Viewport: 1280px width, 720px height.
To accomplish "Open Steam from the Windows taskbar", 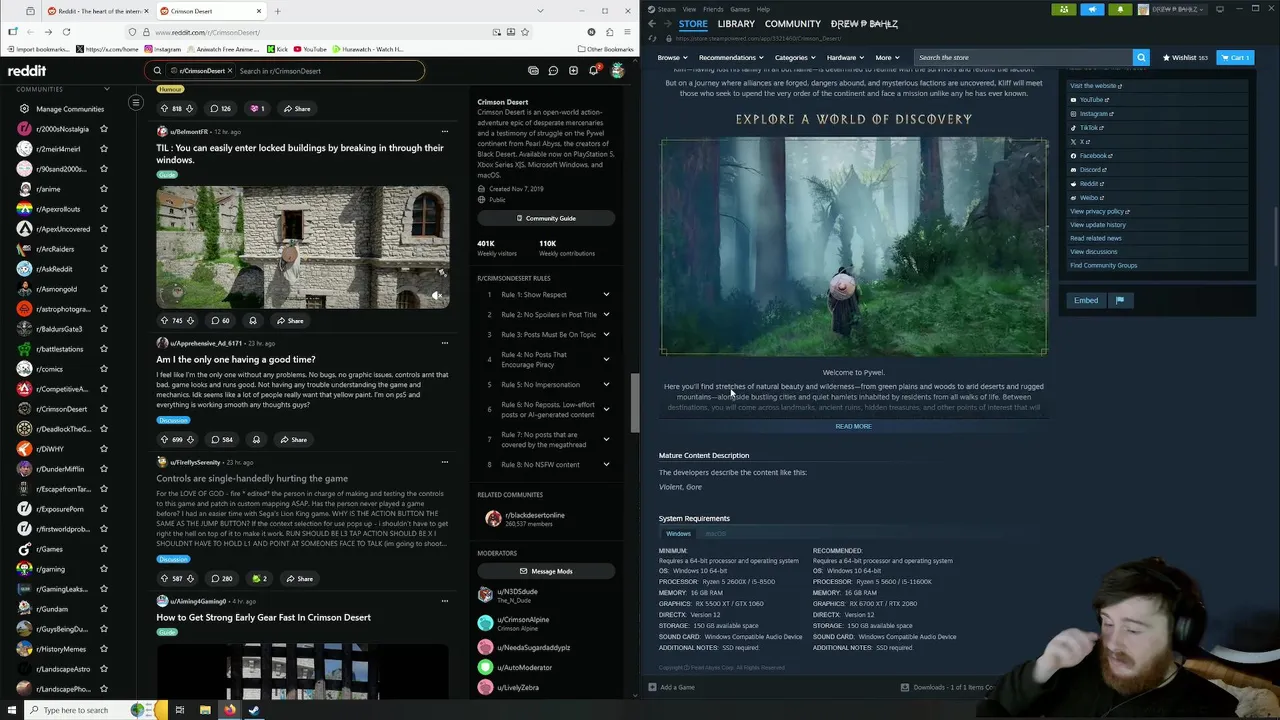I will pyautogui.click(x=254, y=710).
